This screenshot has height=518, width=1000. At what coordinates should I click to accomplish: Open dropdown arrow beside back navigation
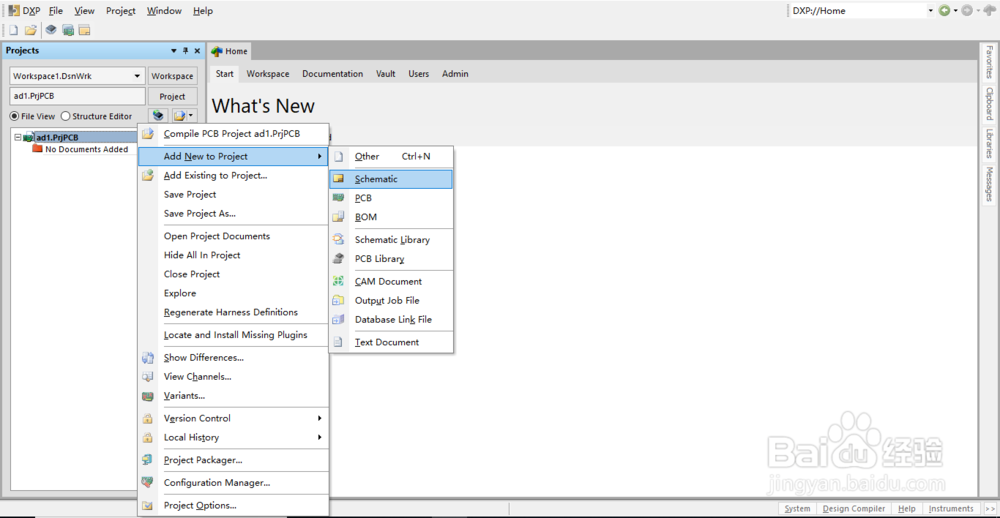coord(955,11)
